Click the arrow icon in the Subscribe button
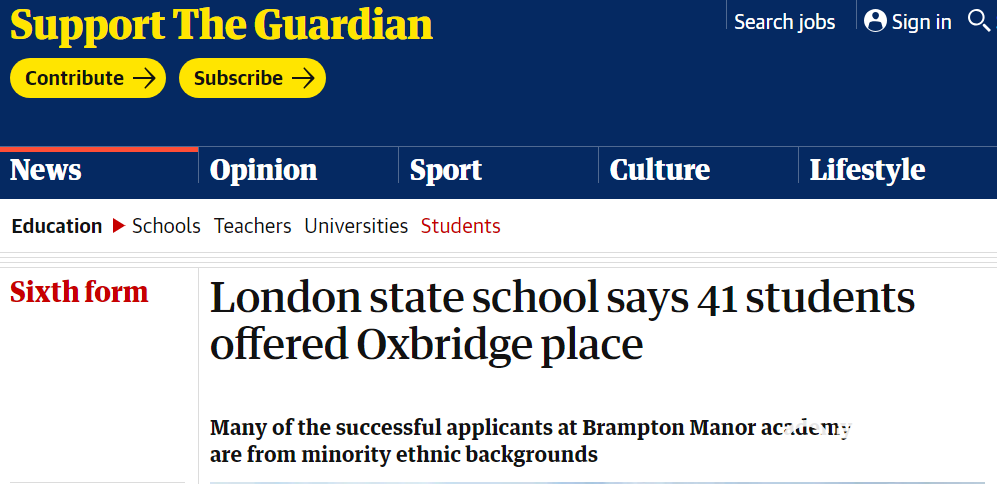 coord(303,78)
